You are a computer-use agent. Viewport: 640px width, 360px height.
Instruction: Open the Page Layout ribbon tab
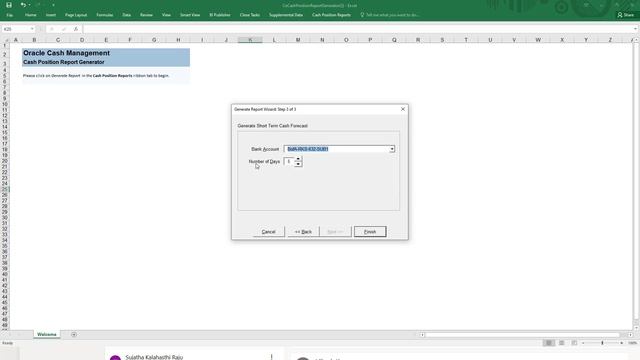pyautogui.click(x=76, y=15)
